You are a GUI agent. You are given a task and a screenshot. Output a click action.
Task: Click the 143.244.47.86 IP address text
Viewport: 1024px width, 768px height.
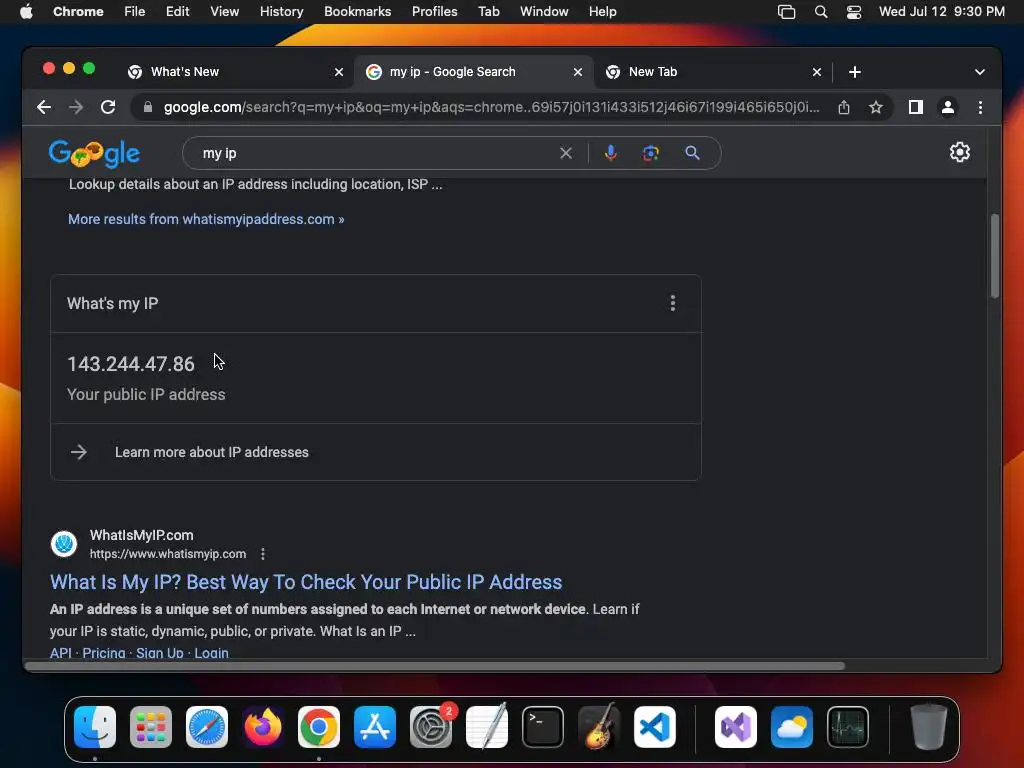pos(131,364)
